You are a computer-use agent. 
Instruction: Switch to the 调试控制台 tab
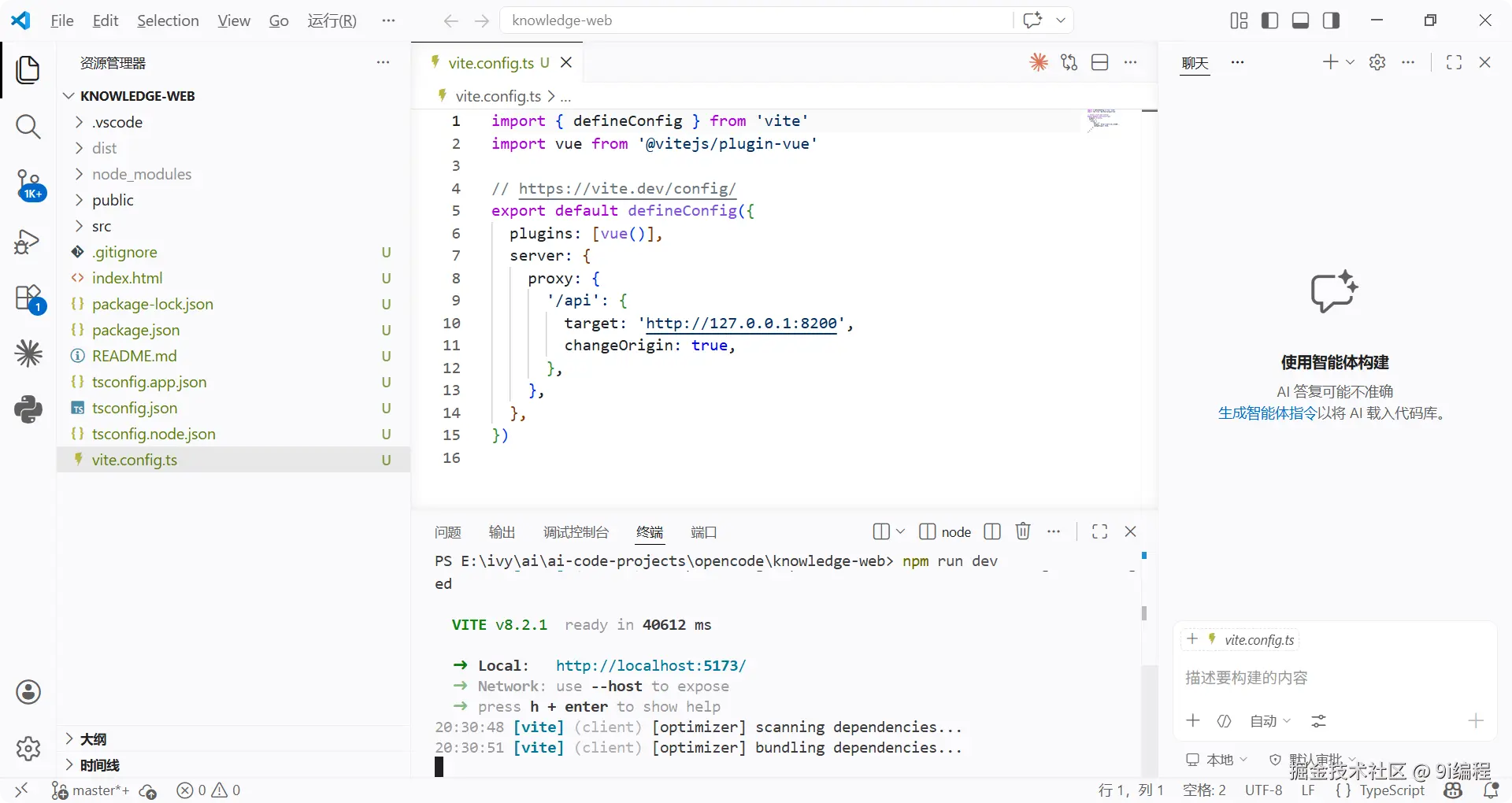pos(576,532)
